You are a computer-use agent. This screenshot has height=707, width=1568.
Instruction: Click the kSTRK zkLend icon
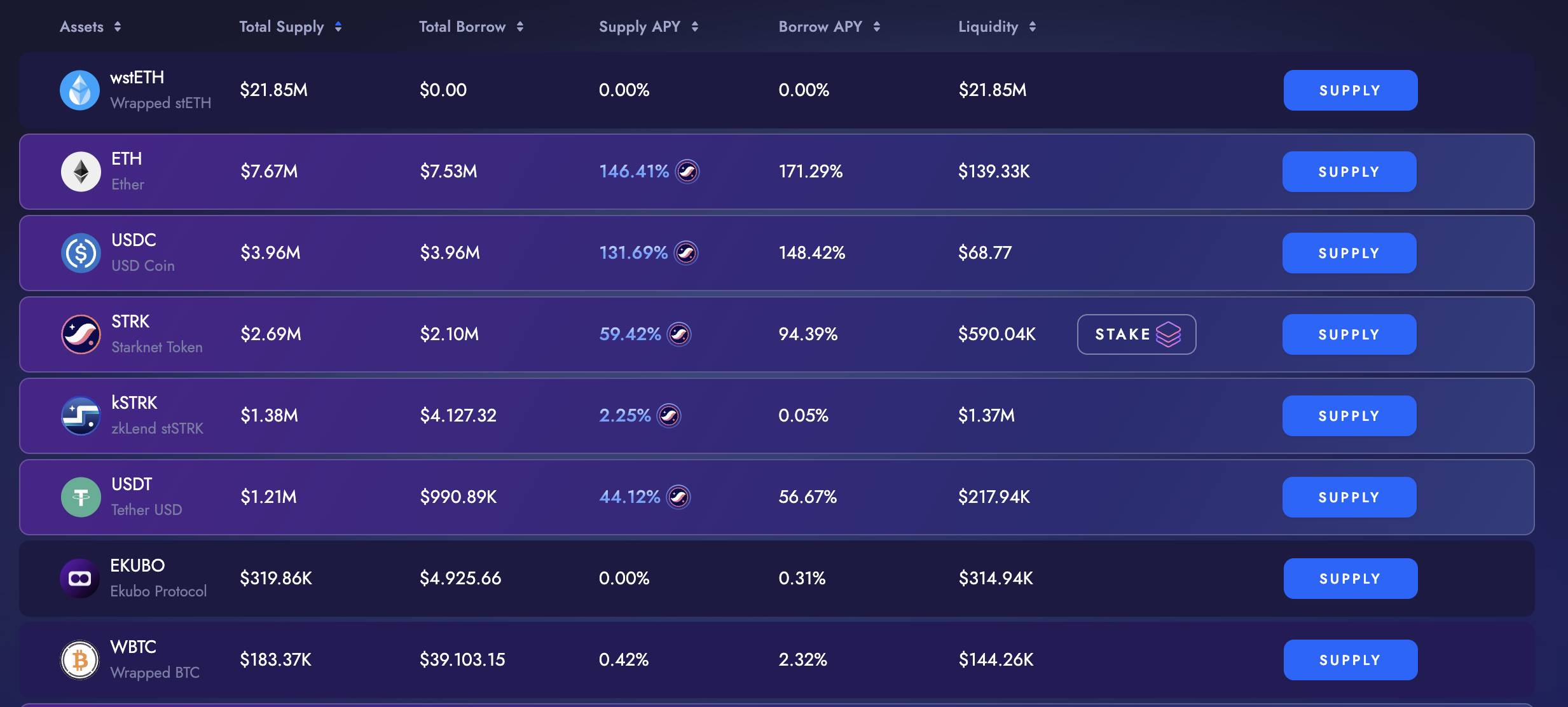click(x=81, y=416)
